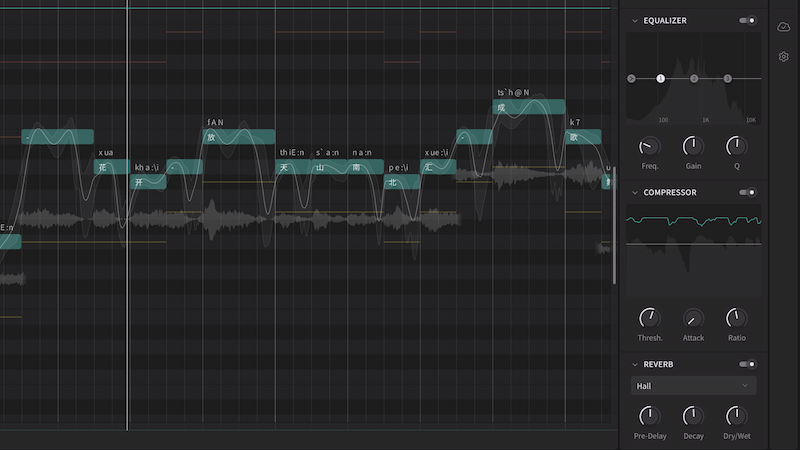Screen dimensions: 800x450
Task: Select equalizer band node 1
Action: tap(660, 78)
